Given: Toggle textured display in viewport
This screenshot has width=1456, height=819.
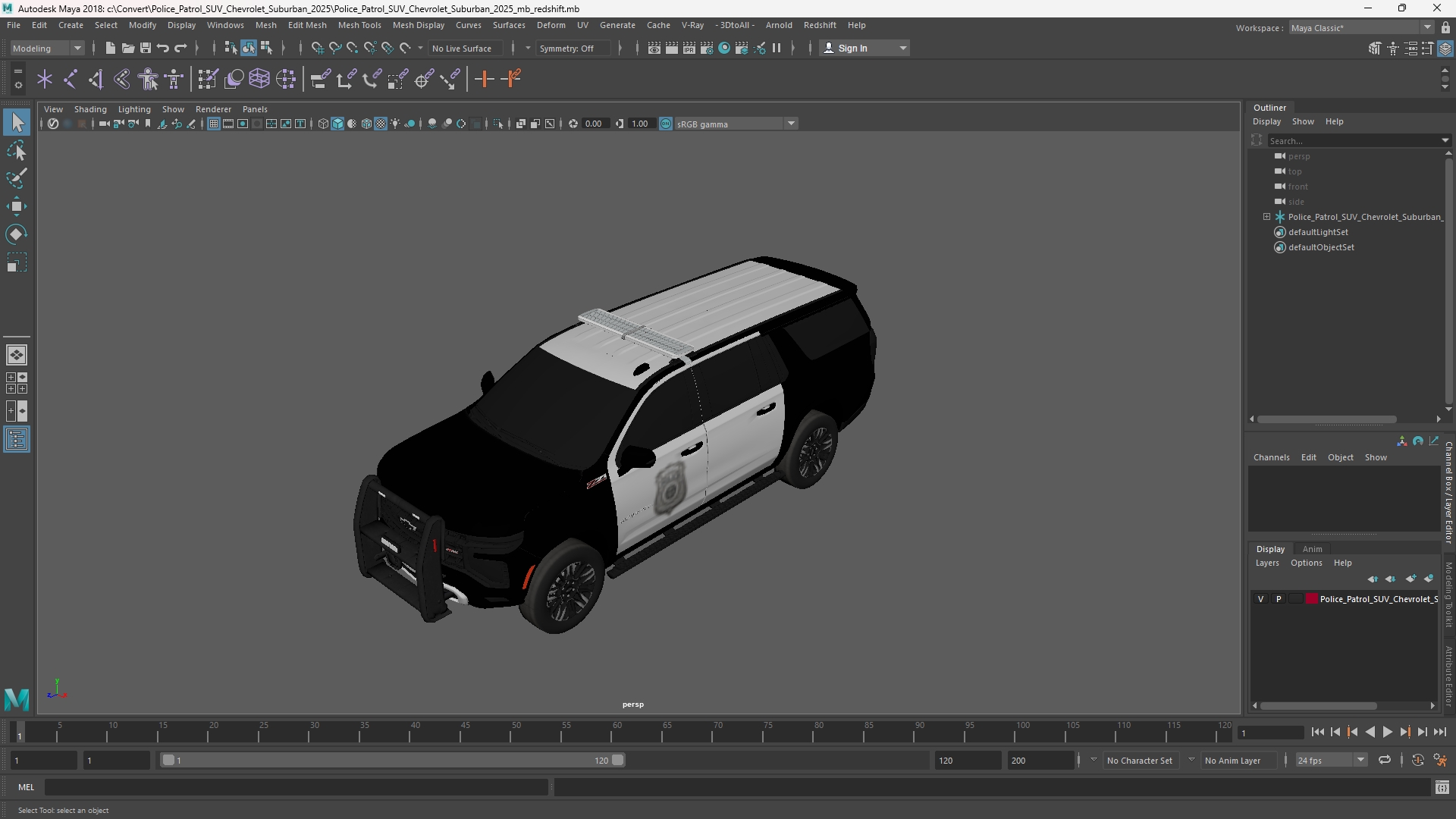Looking at the screenshot, I should coord(381,124).
